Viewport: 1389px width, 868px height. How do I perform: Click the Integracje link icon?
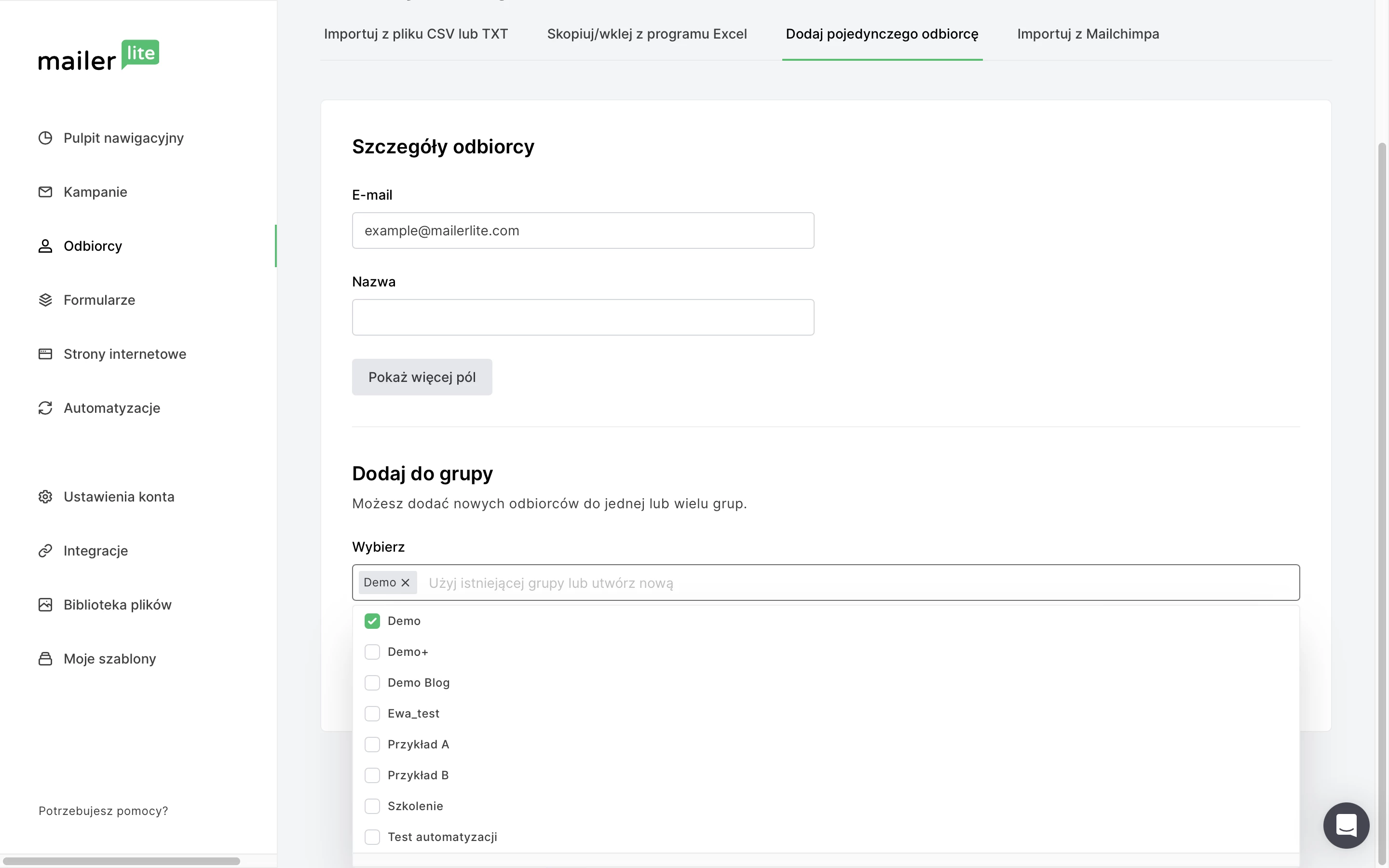coord(45,551)
